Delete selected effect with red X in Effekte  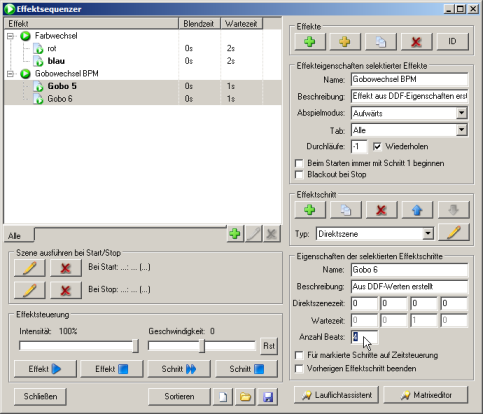point(416,42)
